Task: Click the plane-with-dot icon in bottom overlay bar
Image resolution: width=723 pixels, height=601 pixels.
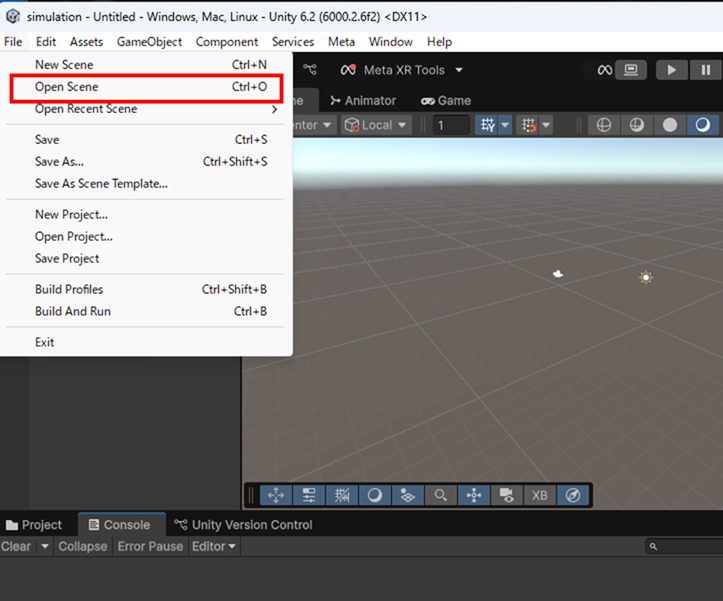Action: 408,495
